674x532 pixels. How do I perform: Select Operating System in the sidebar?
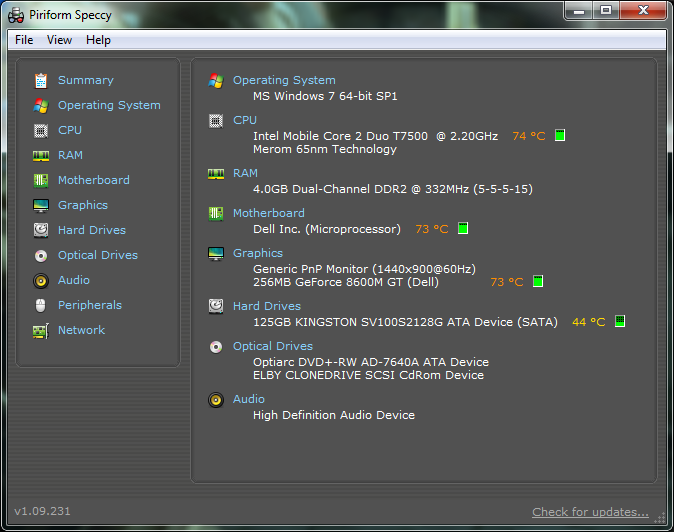click(x=109, y=105)
